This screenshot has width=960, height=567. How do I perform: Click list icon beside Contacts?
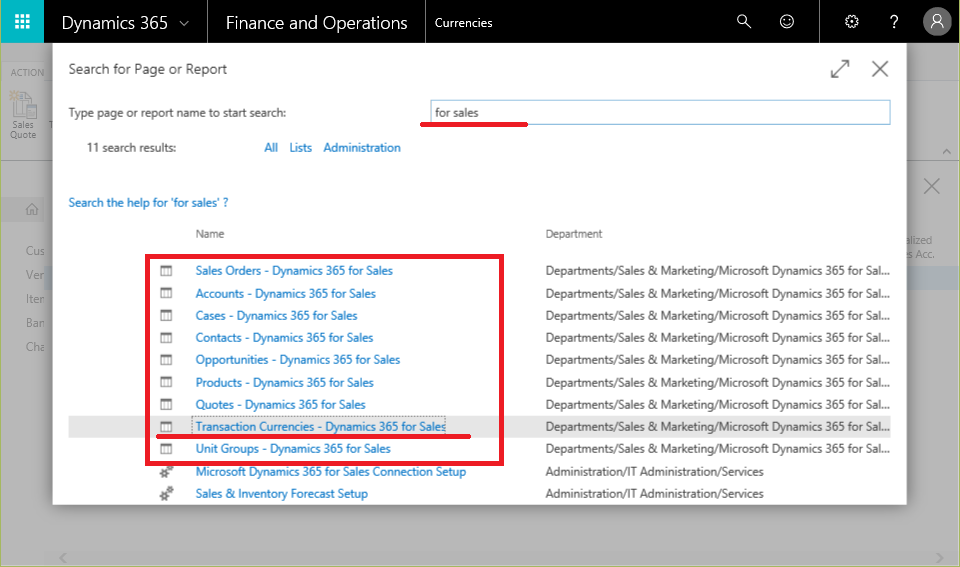166,338
